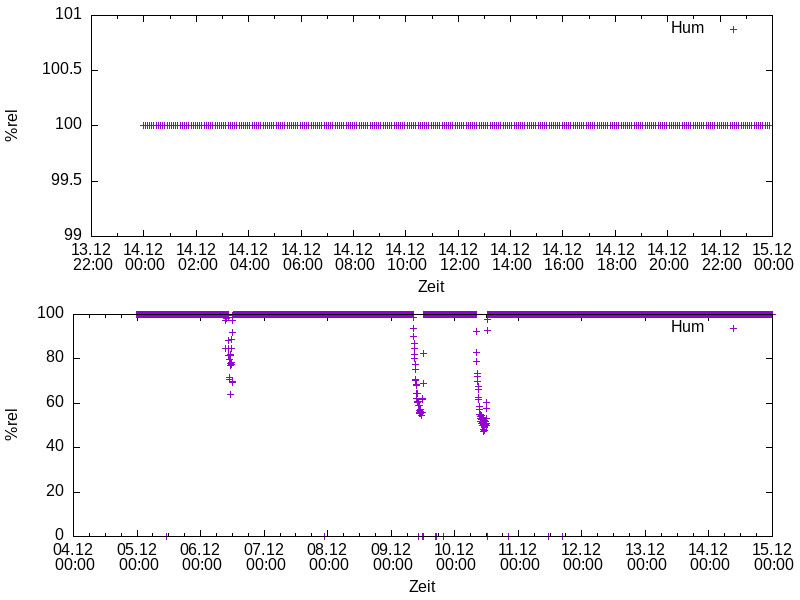Viewport: 800px width, 600px height.
Task: Click the 60 y-axis tick on bottom chart
Action: coord(56,402)
